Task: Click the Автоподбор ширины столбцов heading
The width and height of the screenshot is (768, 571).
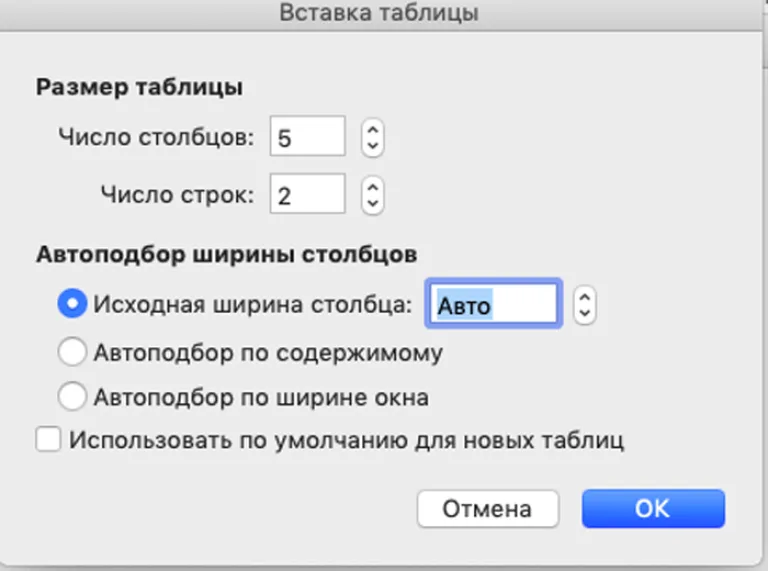Action: (227, 255)
